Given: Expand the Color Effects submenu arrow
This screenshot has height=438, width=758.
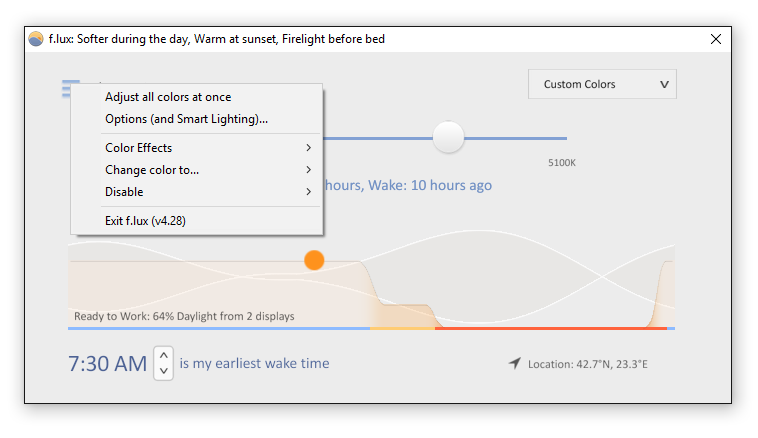Looking at the screenshot, I should [308, 147].
